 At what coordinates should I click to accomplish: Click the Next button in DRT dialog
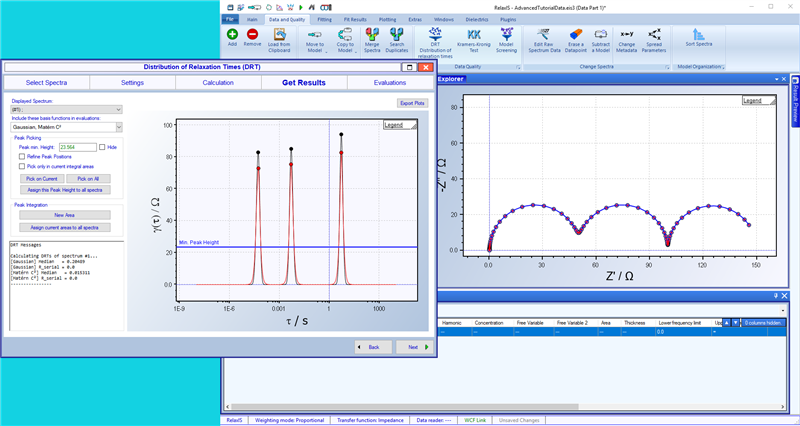(x=415, y=347)
